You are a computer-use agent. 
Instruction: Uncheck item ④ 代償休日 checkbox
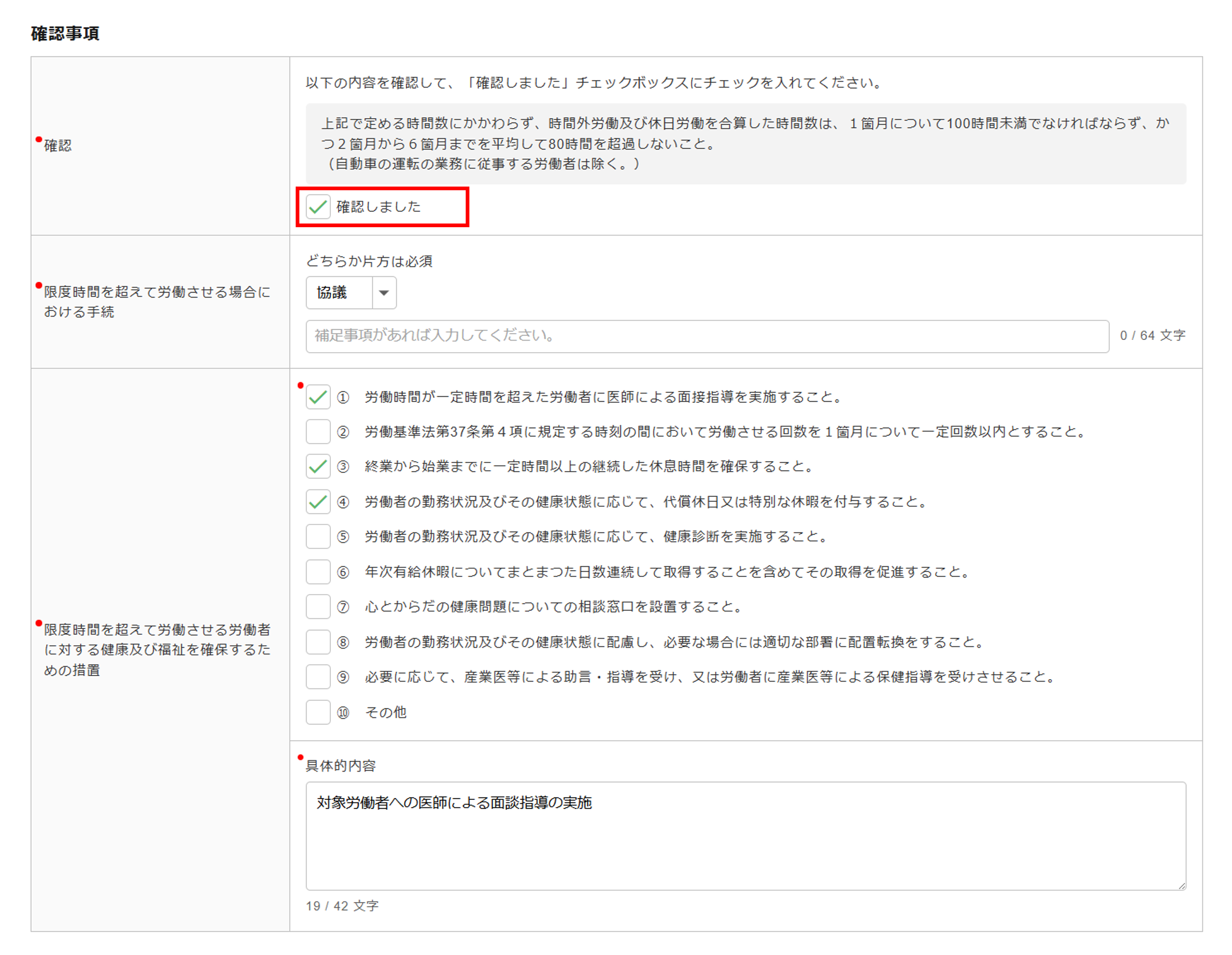[318, 502]
